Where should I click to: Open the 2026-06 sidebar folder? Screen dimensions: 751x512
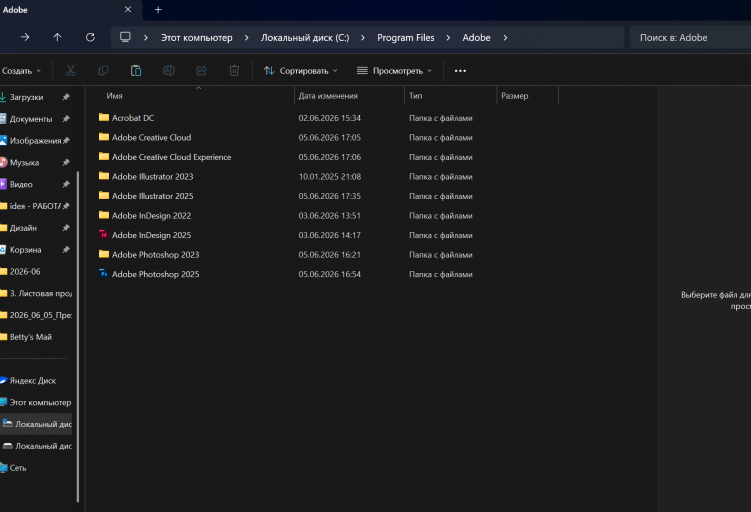click(x=25, y=272)
